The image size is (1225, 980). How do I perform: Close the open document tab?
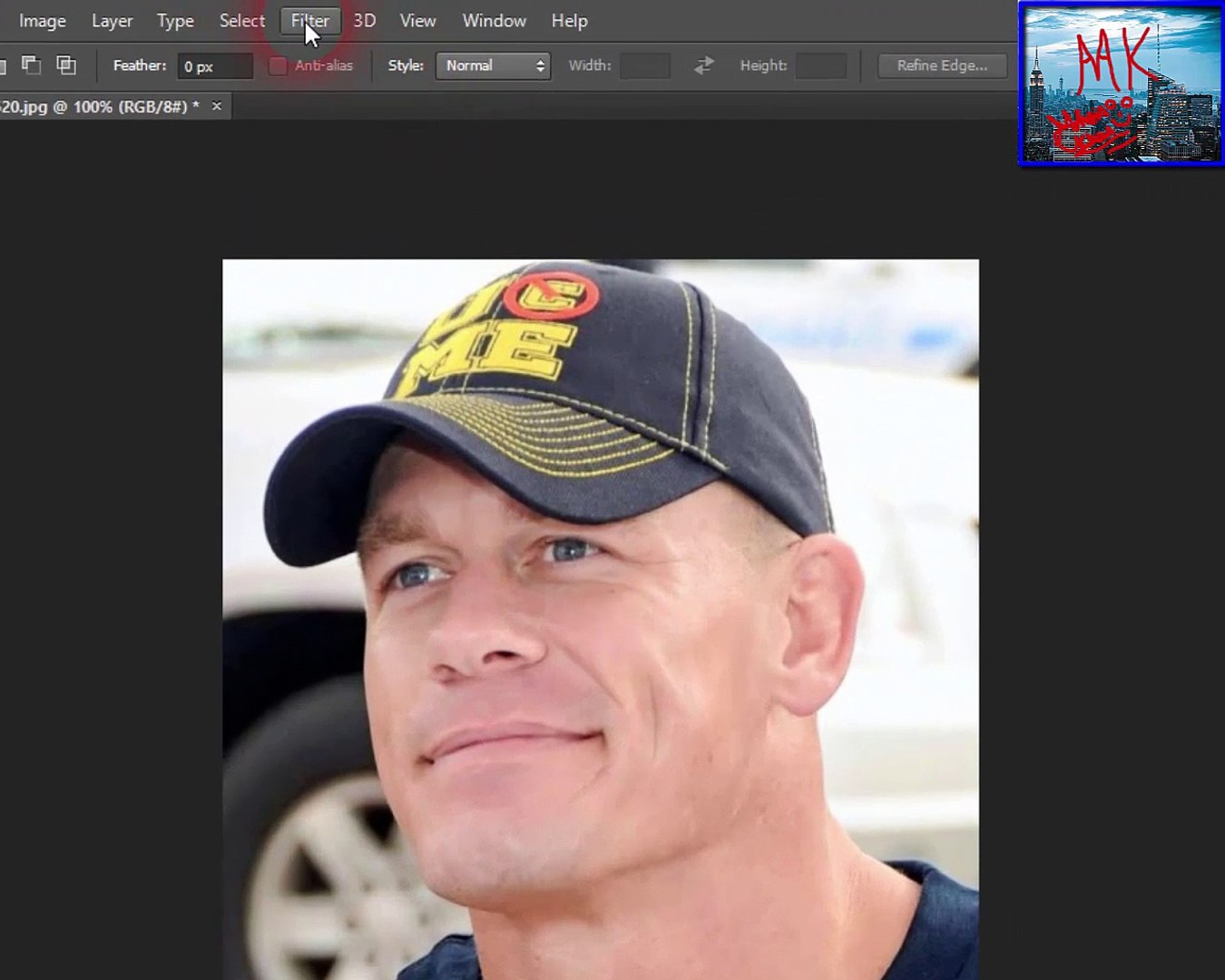pyautogui.click(x=217, y=106)
